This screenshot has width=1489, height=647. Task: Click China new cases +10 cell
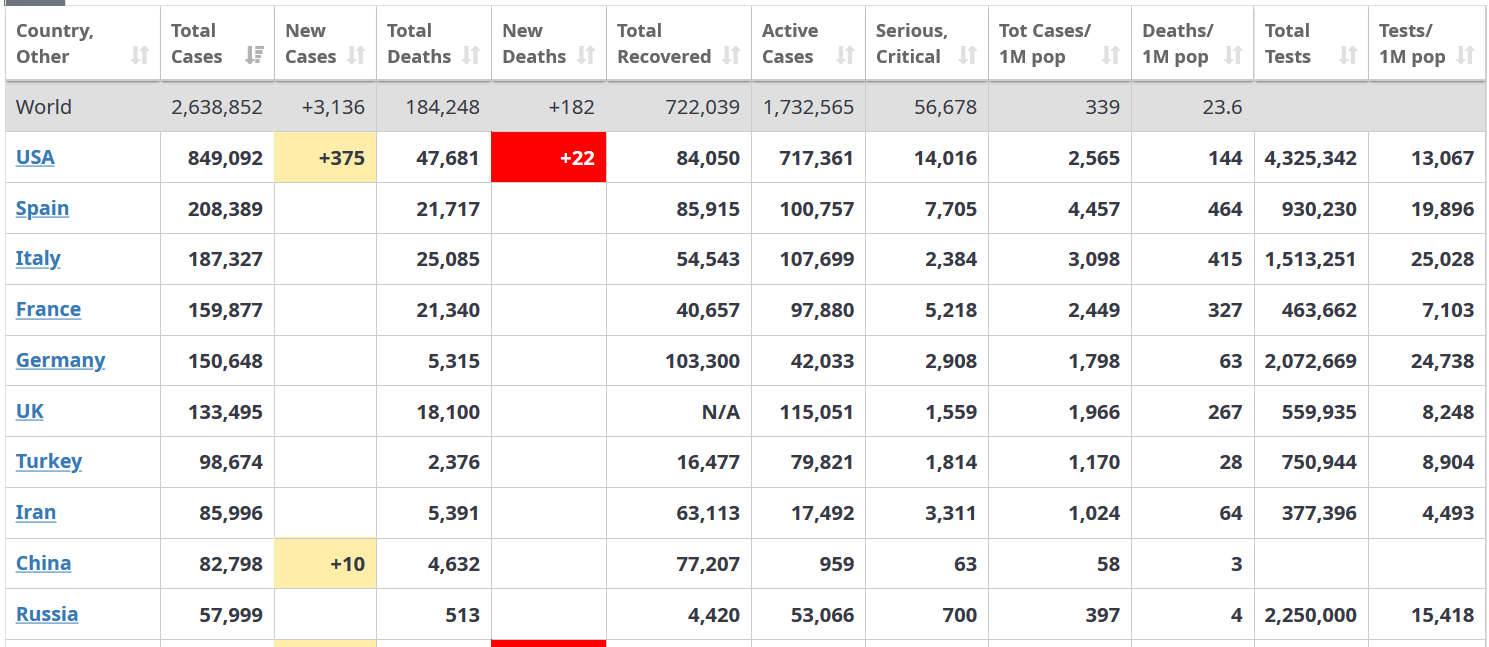point(326,563)
